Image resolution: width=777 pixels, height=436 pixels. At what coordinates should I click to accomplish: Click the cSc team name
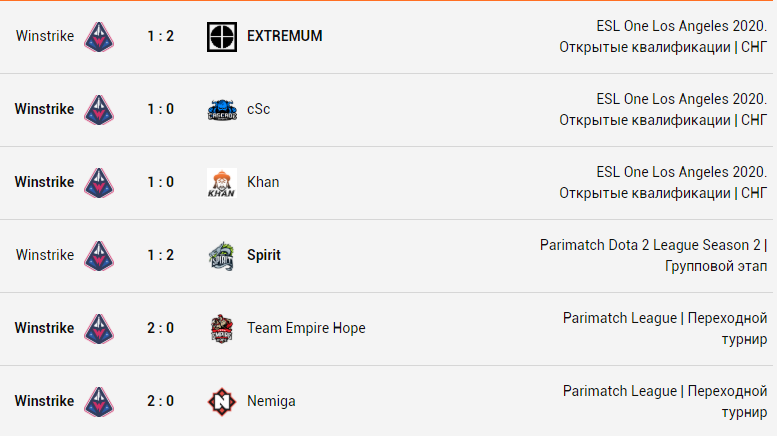[259, 109]
